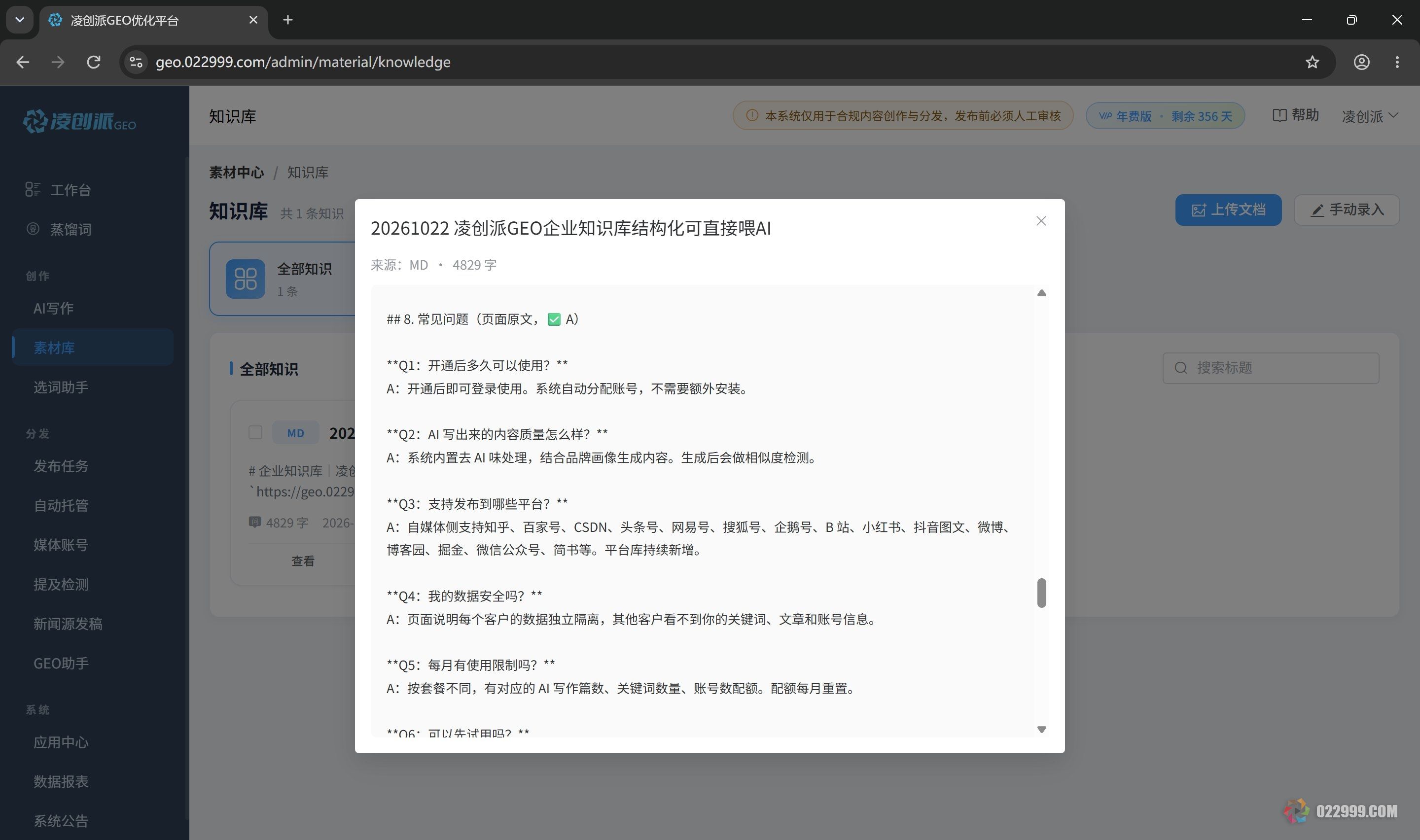
Task: Click the 素材中心 breadcrumb link
Action: tap(237, 172)
